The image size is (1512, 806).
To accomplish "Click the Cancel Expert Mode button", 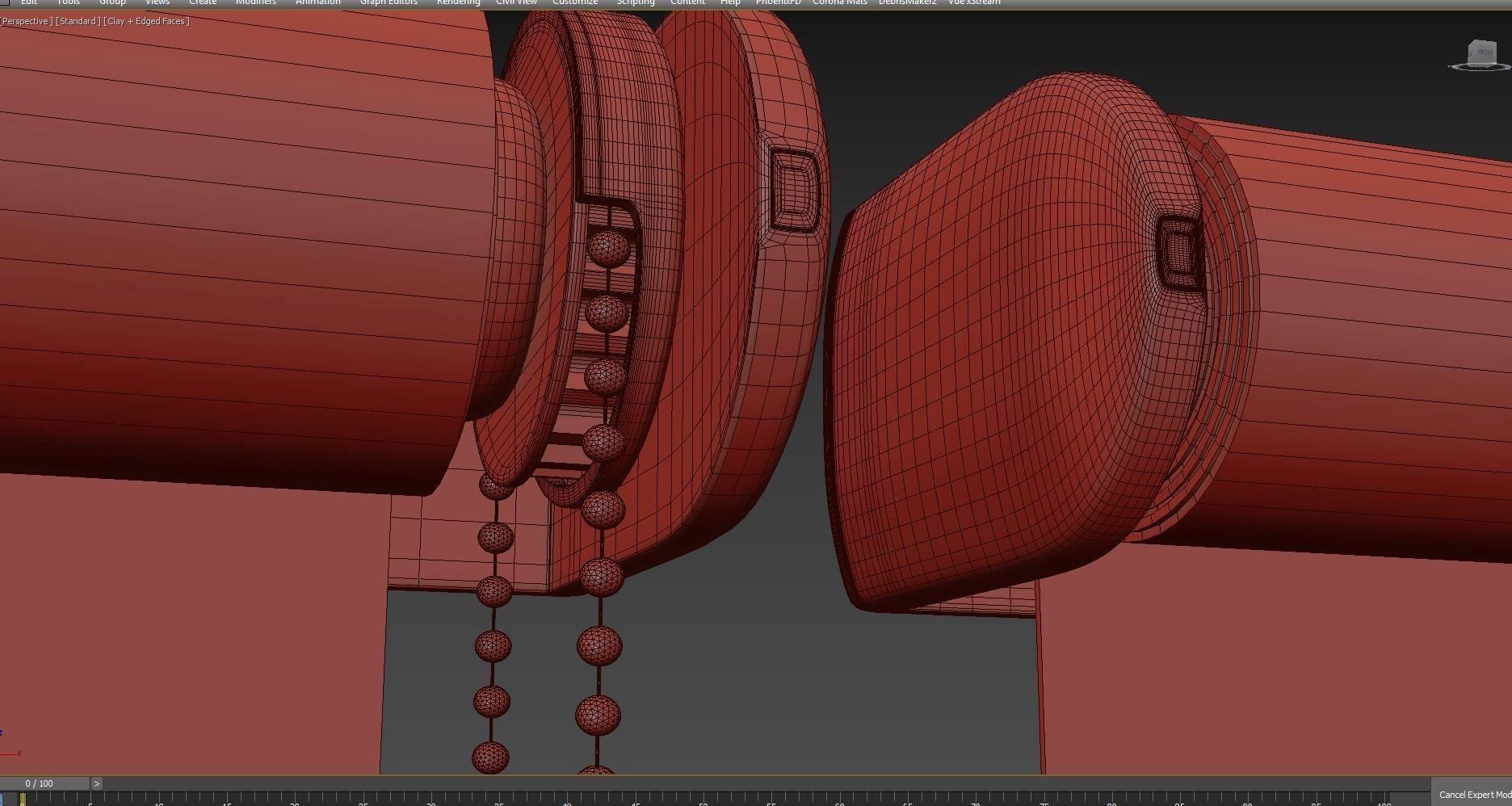I will (1473, 795).
